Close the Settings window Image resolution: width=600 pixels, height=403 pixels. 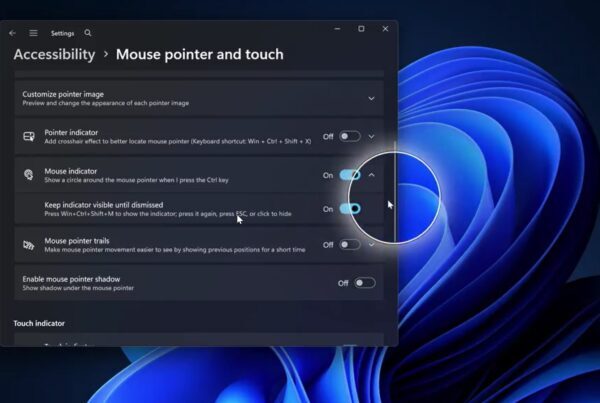(x=385, y=29)
